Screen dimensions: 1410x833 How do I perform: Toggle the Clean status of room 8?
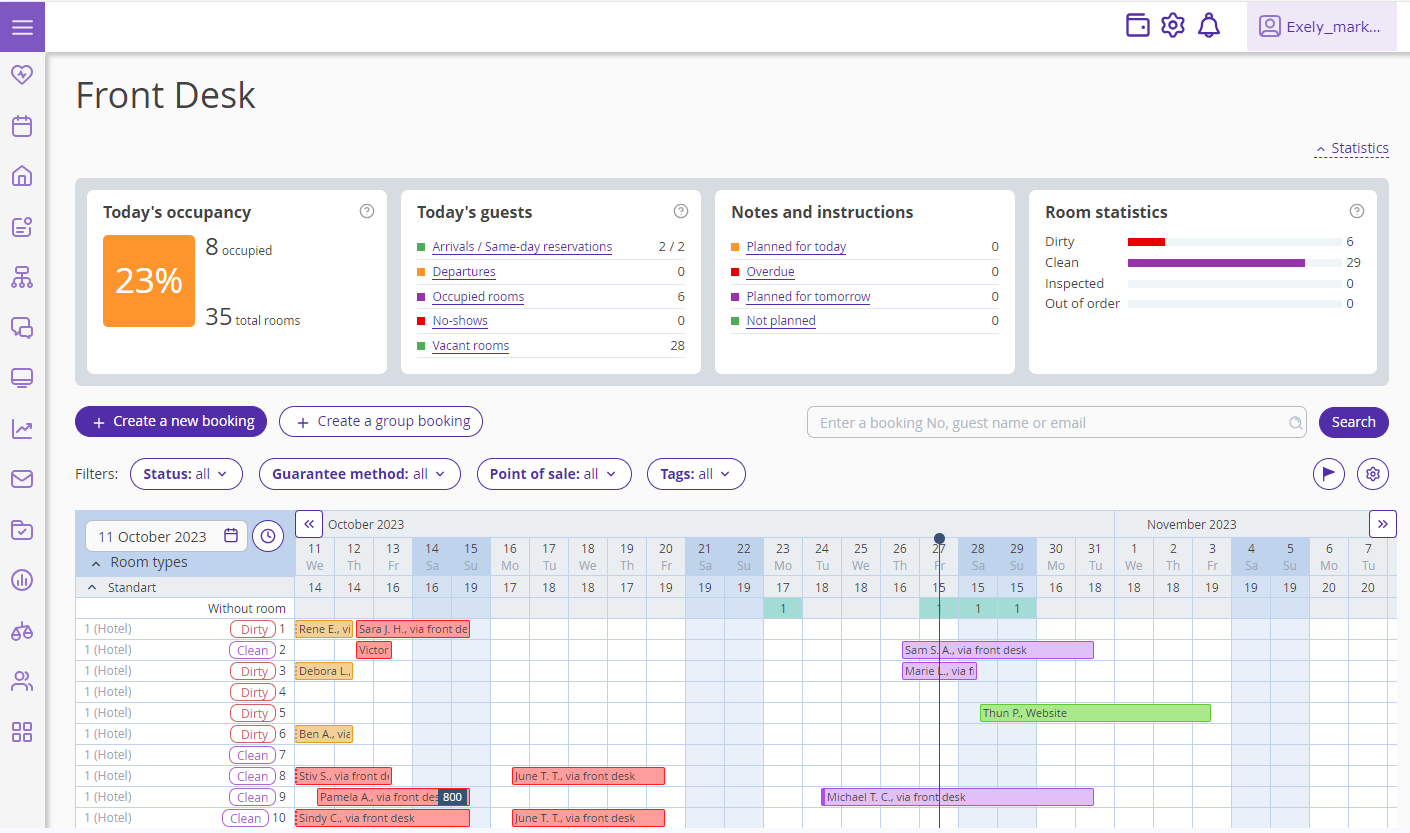click(253, 776)
